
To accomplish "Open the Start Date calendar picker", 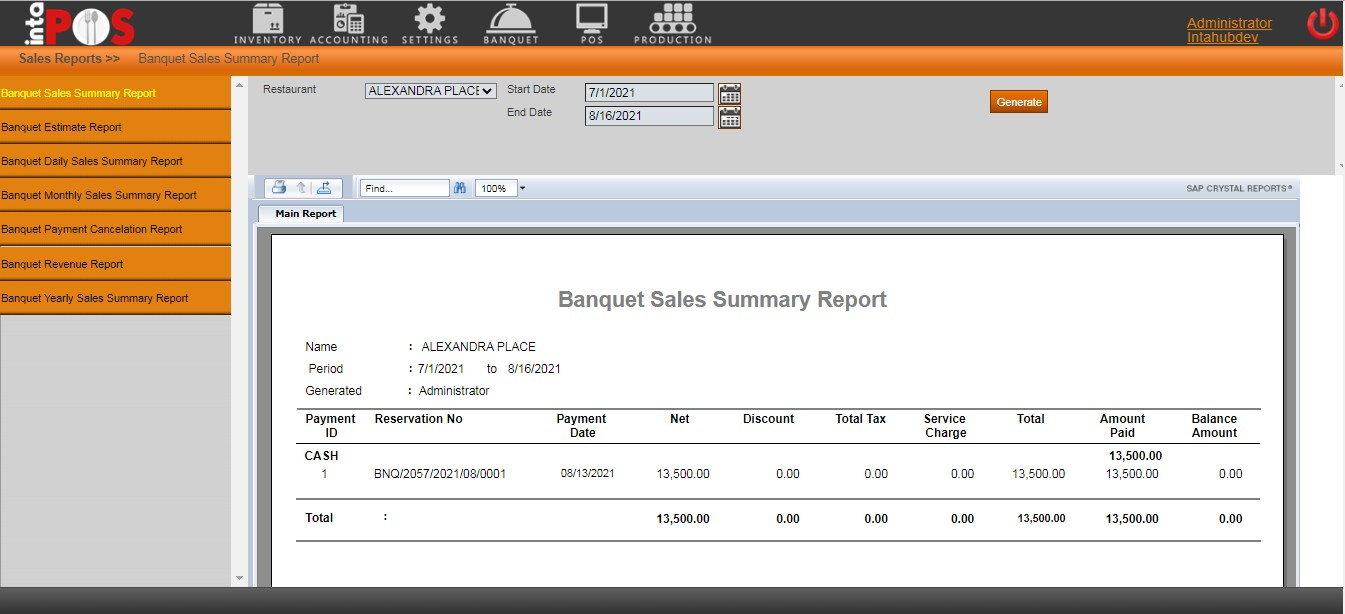I will [729, 93].
